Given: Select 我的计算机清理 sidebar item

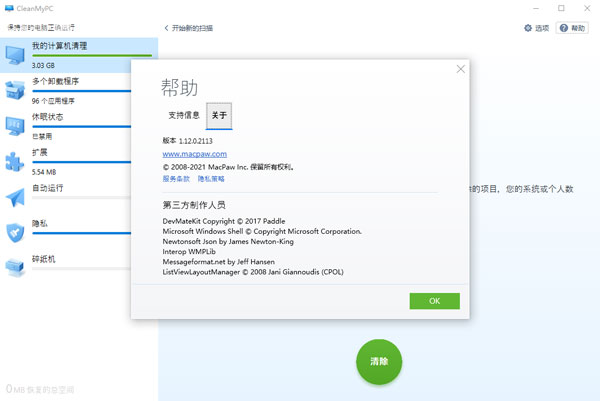Looking at the screenshot, I should tap(79, 55).
